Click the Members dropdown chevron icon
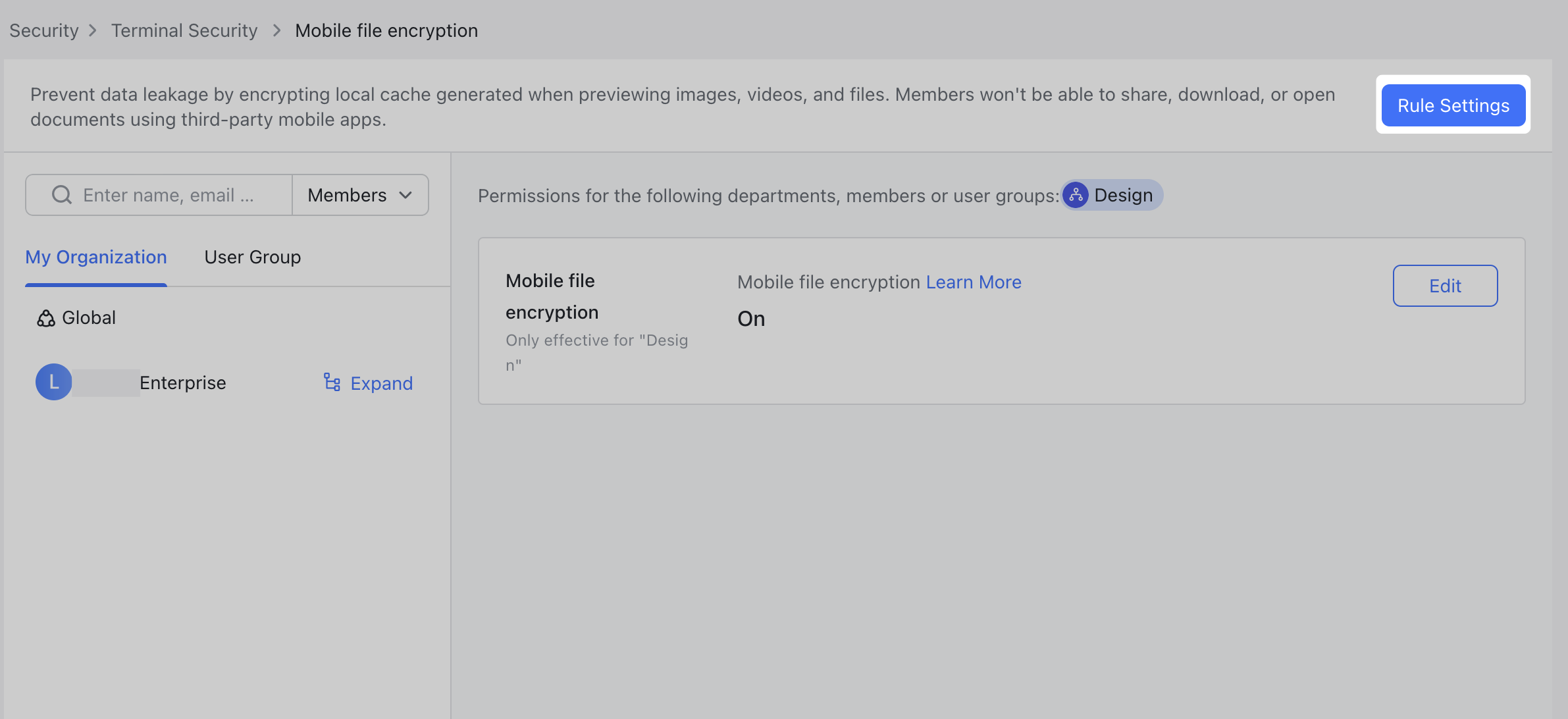1568x719 pixels. point(406,195)
